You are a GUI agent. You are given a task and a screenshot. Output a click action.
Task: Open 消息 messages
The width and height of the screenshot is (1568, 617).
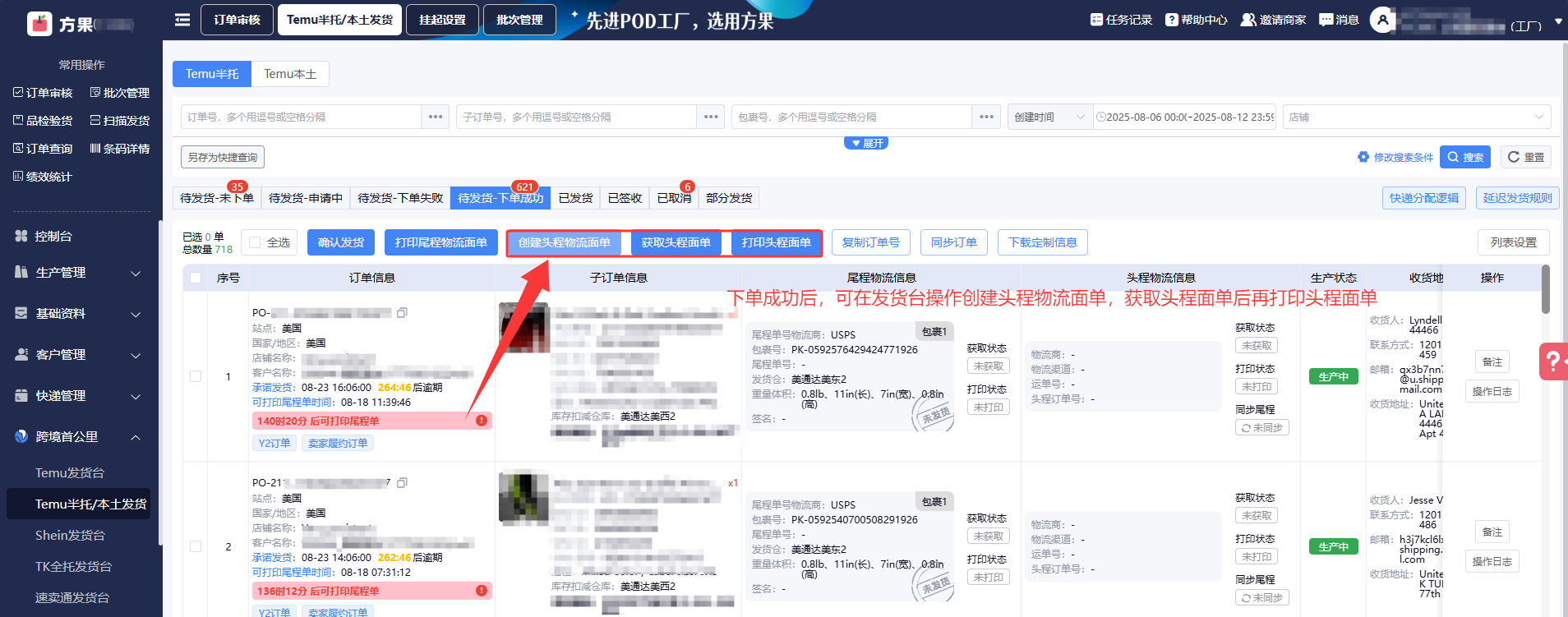tap(1339, 20)
